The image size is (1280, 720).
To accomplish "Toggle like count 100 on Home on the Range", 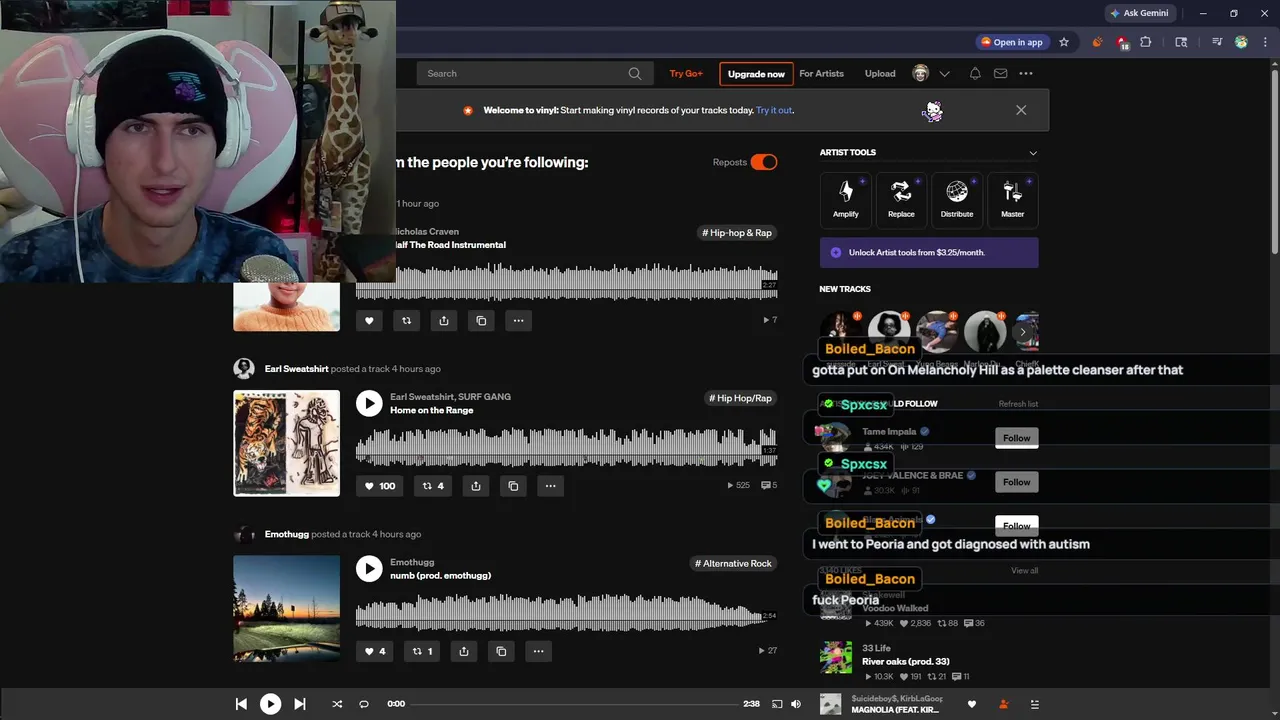I will point(380,486).
